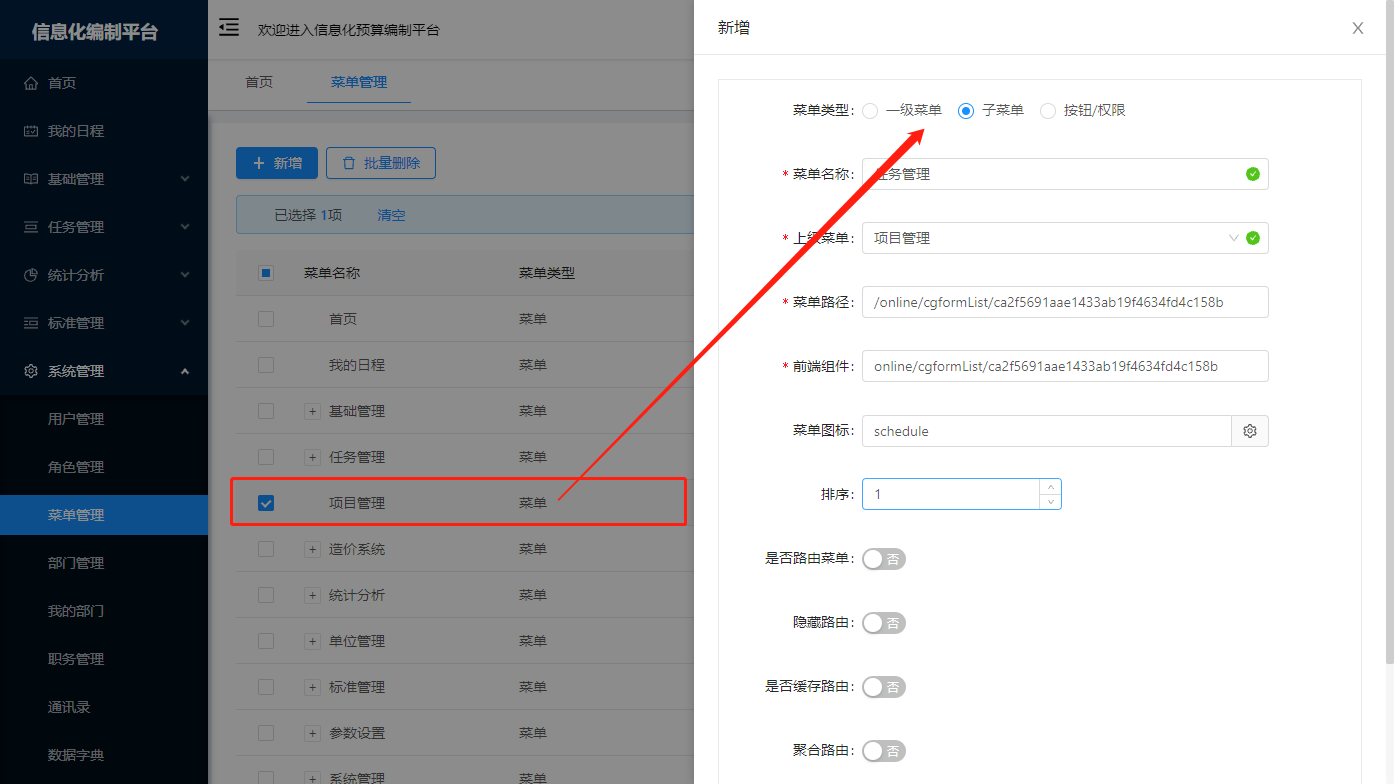The height and width of the screenshot is (784, 1394).
Task: Expand the 参数设置 table row
Action: click(312, 733)
